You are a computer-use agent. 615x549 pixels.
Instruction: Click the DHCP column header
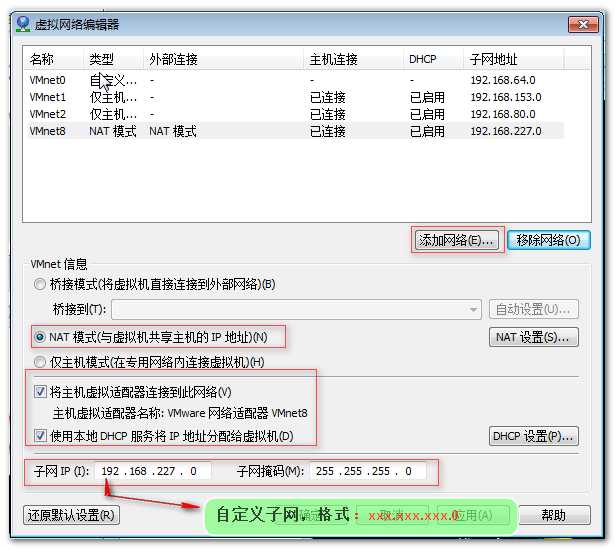(434, 59)
